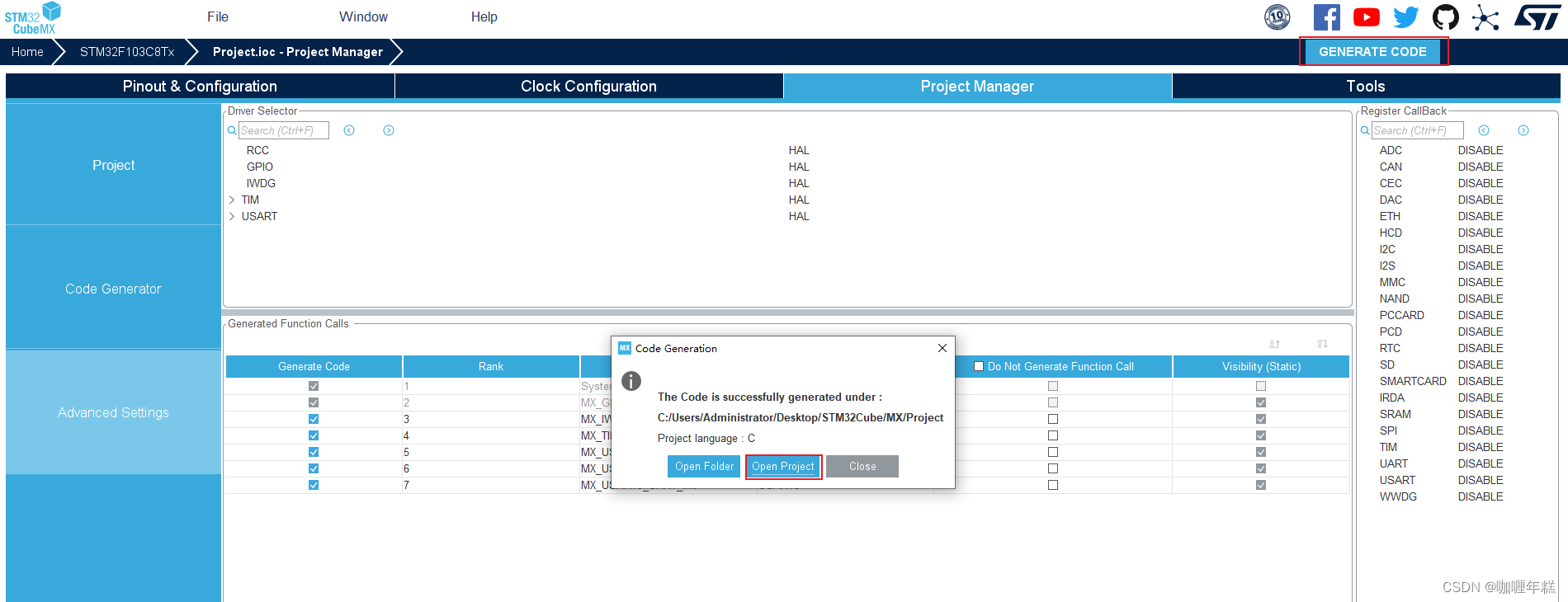1568x602 pixels.
Task: Click Driver Selector search magnifier icon
Action: [x=232, y=130]
